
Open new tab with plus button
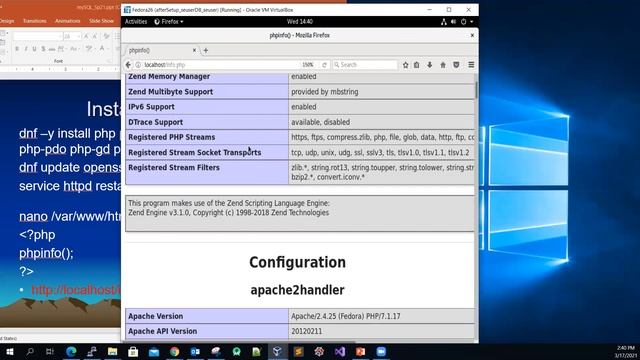click(x=206, y=50)
